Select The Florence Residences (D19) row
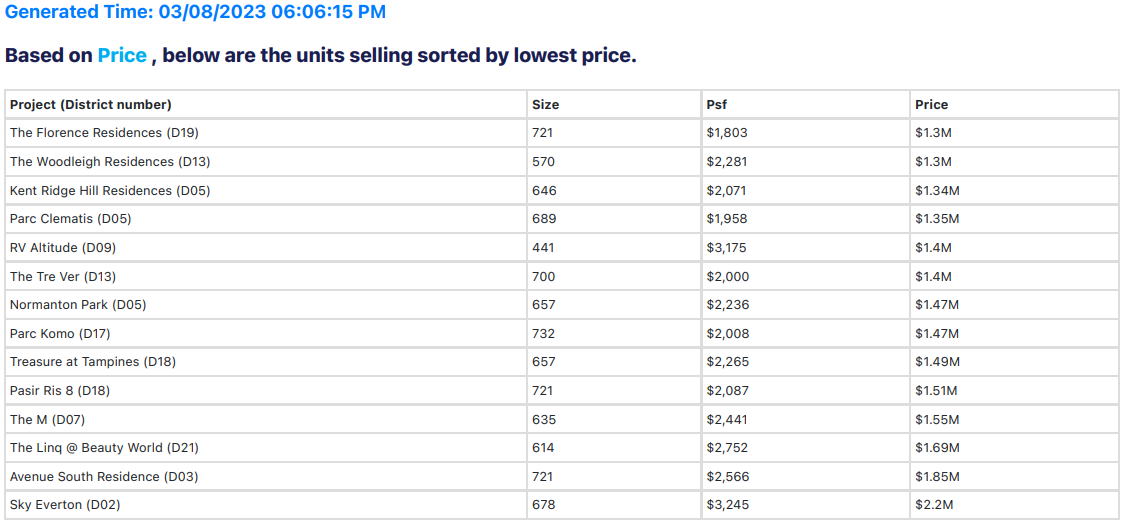Image resolution: width=1122 pixels, height=525 pixels. click(x=85, y=133)
